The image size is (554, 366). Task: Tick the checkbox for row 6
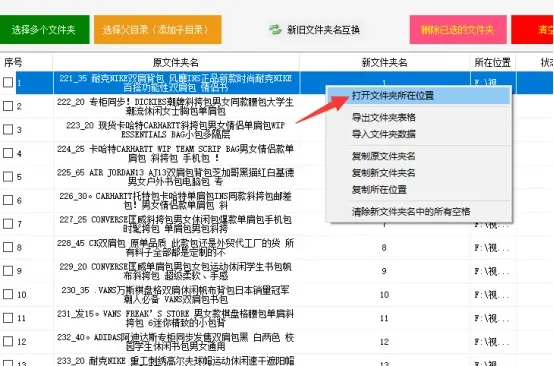(x=8, y=200)
